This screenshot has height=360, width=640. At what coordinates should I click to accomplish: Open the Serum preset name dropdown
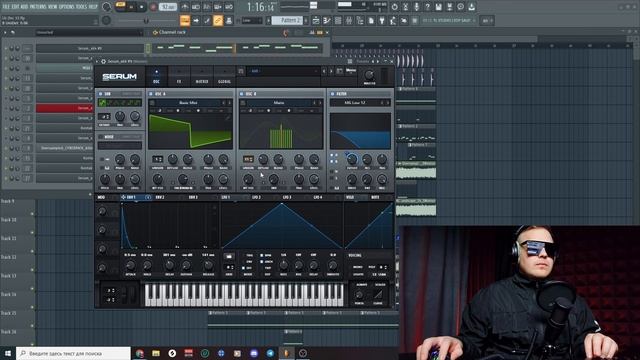click(x=284, y=71)
